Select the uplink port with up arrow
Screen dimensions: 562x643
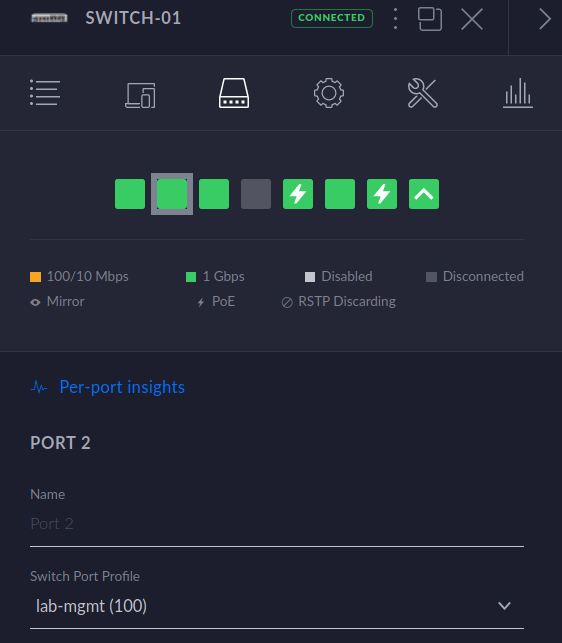point(424,194)
